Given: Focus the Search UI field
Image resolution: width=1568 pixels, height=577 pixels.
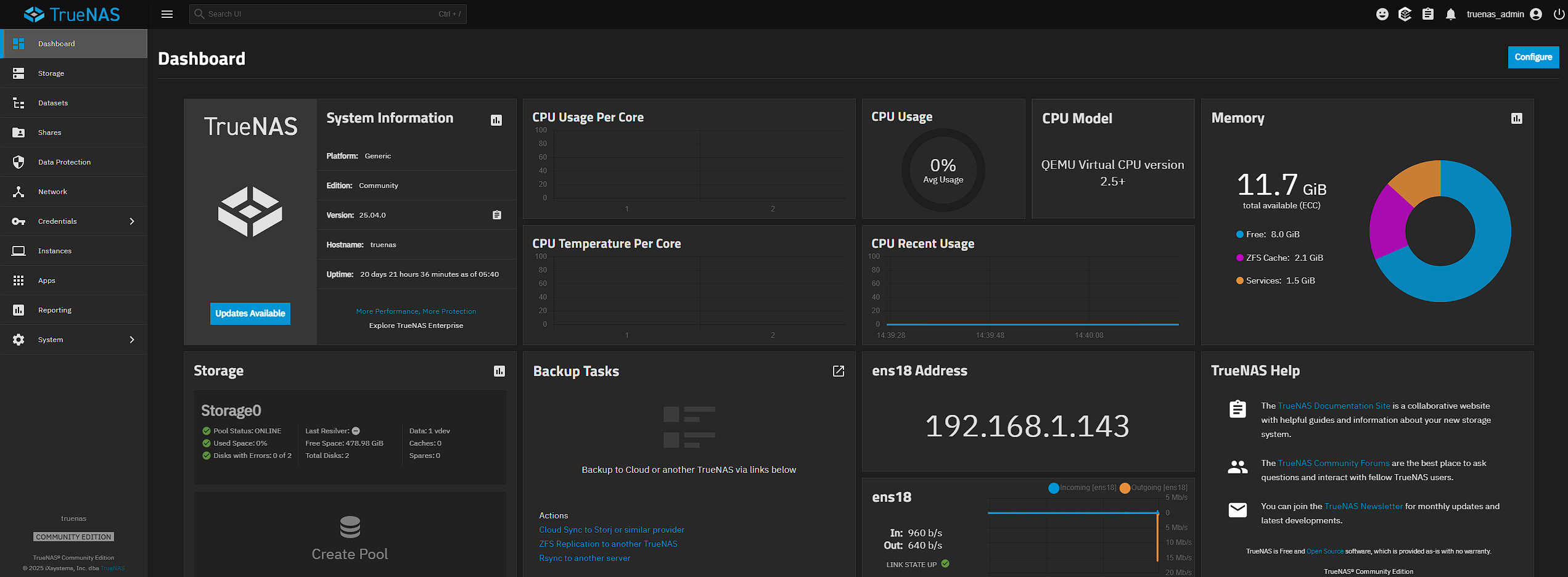Looking at the screenshot, I should 328,14.
